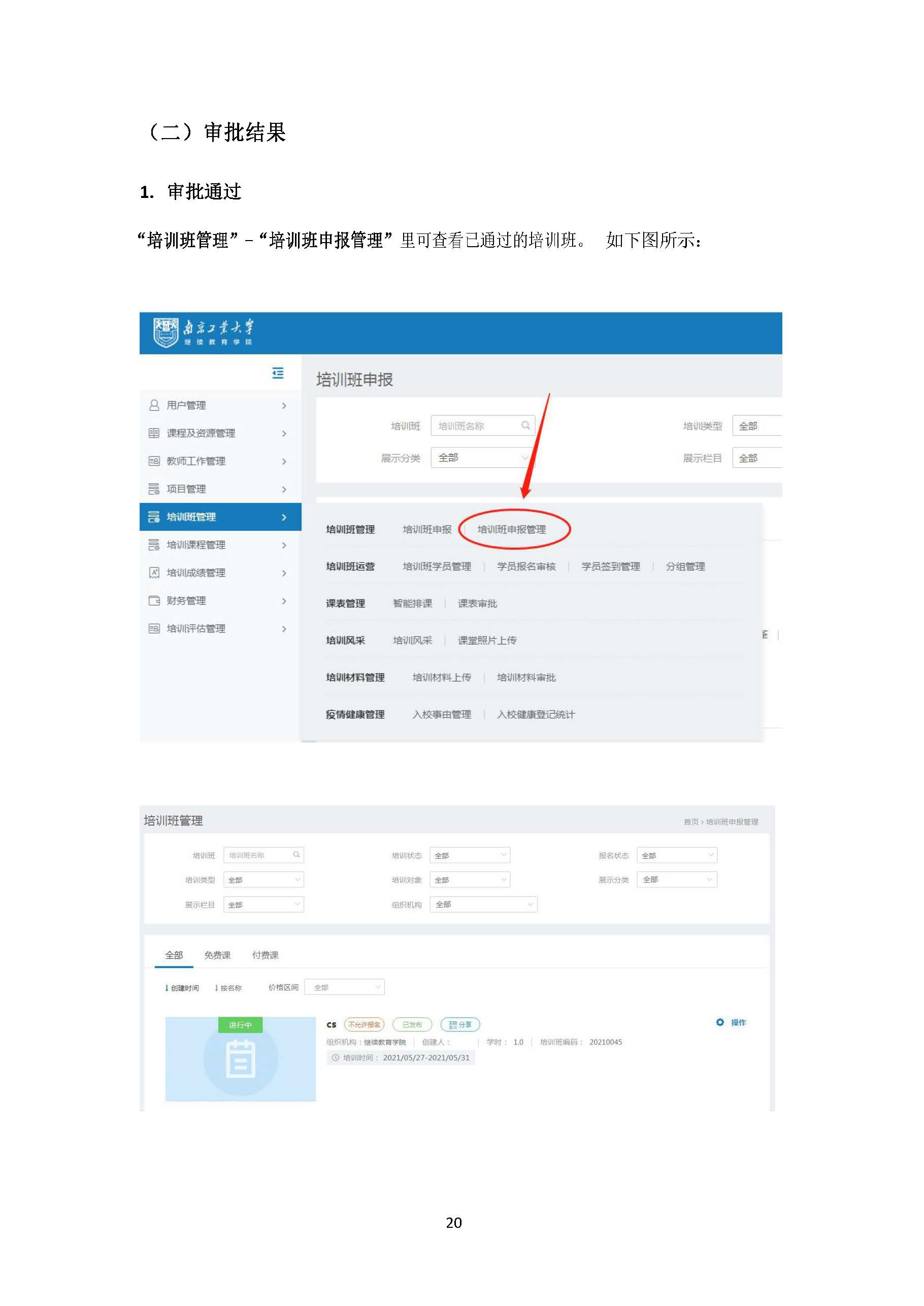
Task: Open the 展示分类 dropdown in 培训班申报
Action: tap(482, 457)
